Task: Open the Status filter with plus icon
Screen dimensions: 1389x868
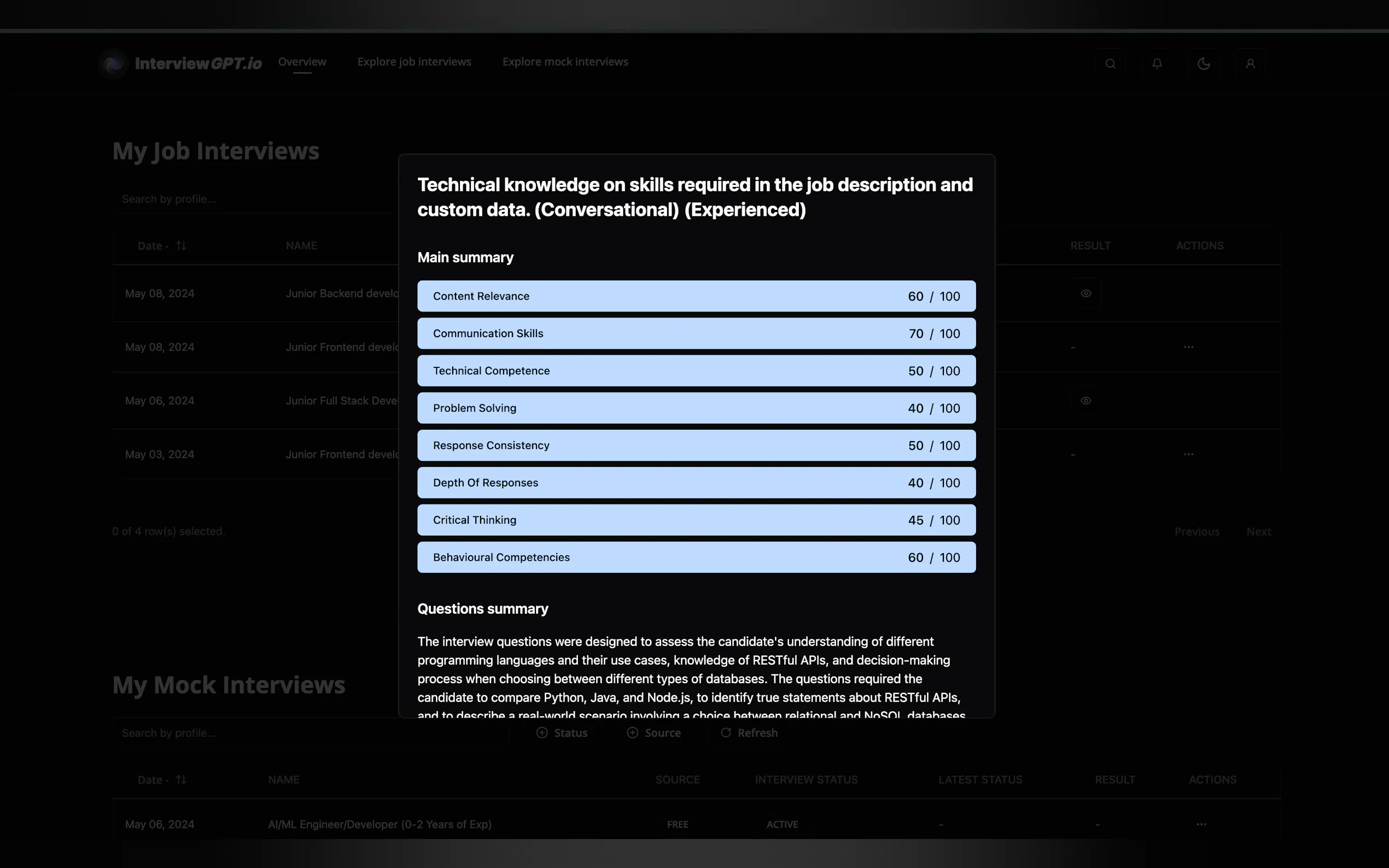Action: pyautogui.click(x=562, y=733)
